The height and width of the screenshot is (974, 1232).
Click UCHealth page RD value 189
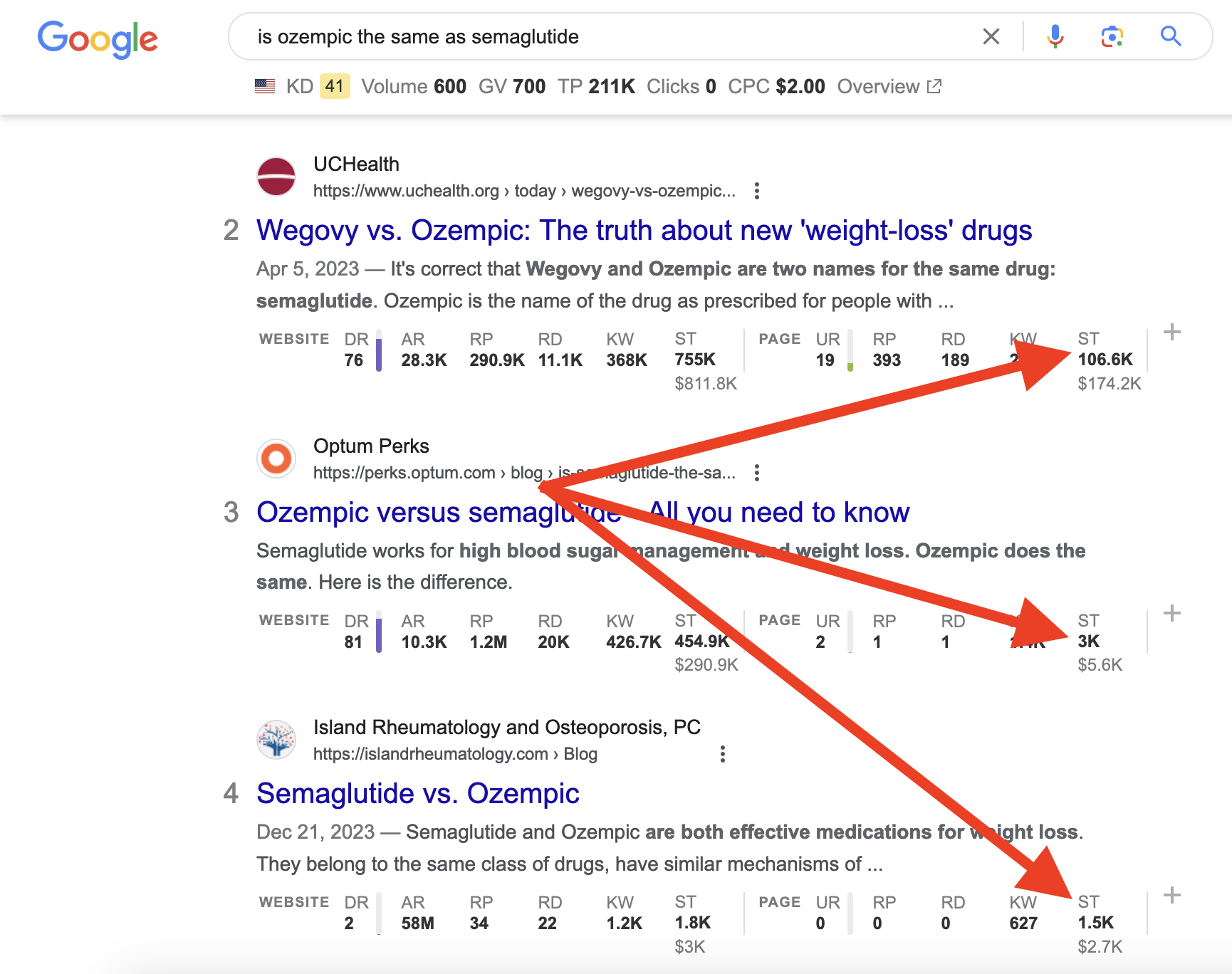956,360
